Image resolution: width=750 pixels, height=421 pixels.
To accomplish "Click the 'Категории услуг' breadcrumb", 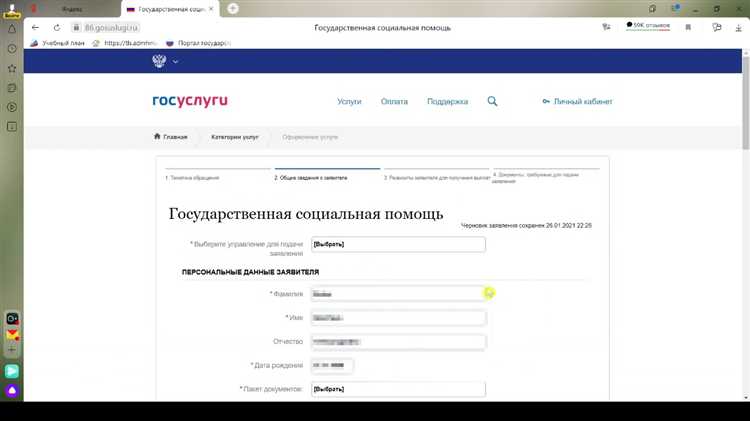I will tap(234, 137).
